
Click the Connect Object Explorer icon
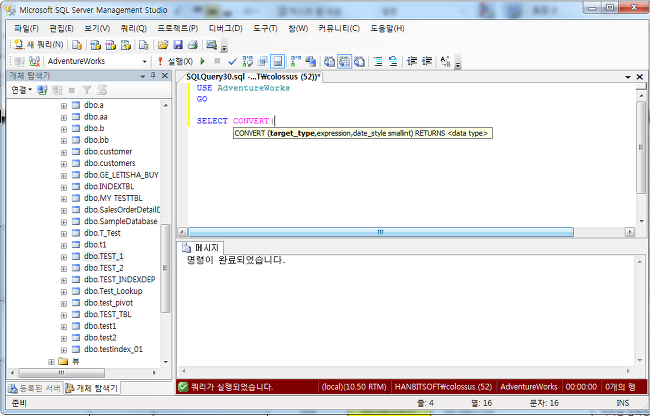point(42,90)
